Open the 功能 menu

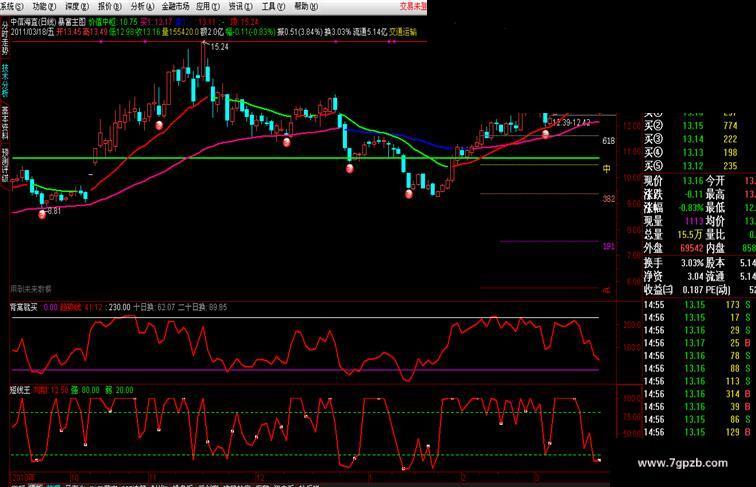[x=43, y=6]
